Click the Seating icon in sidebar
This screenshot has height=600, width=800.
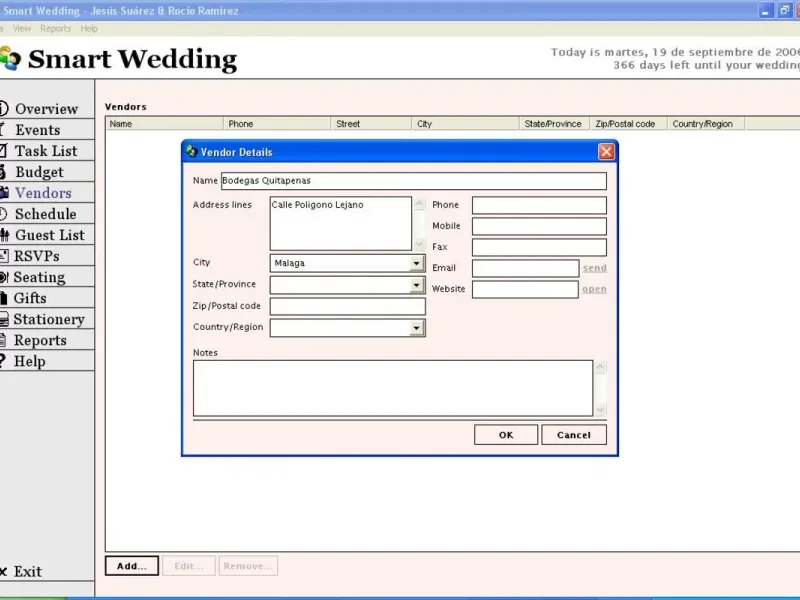pos(4,277)
